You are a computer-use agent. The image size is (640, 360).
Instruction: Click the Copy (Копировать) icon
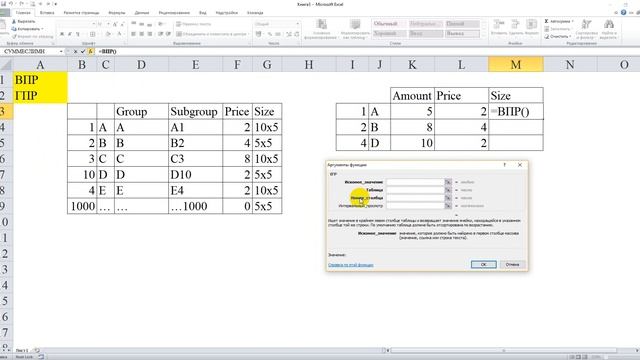tap(14, 29)
